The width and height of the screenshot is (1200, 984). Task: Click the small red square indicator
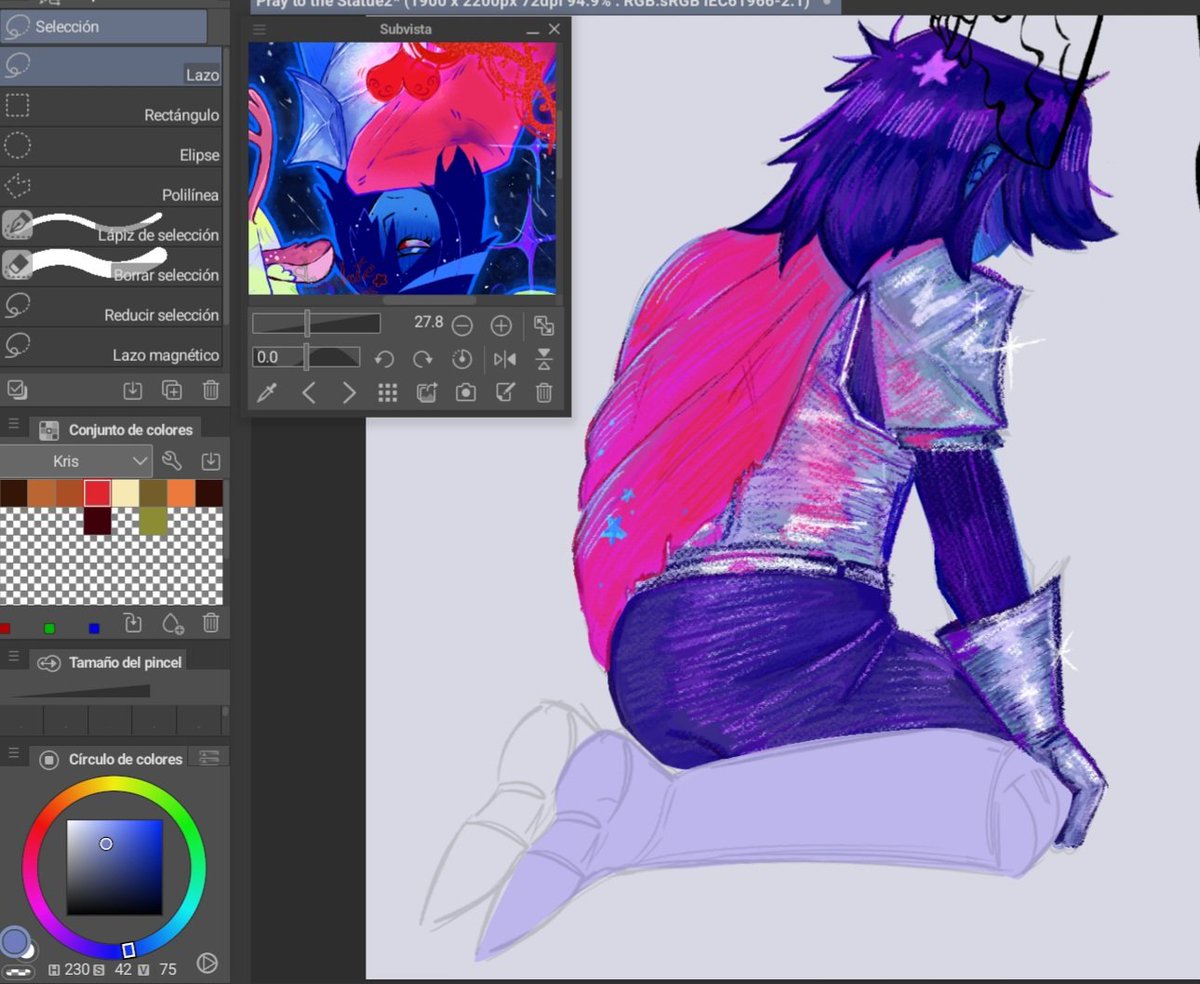click(x=5, y=628)
